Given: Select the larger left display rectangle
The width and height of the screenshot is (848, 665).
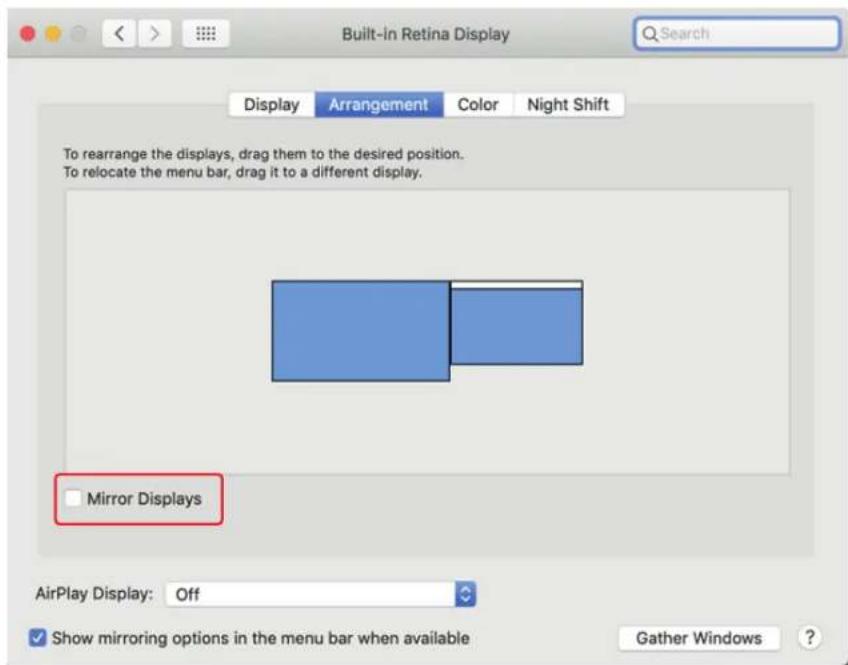Looking at the screenshot, I should pos(361,331).
